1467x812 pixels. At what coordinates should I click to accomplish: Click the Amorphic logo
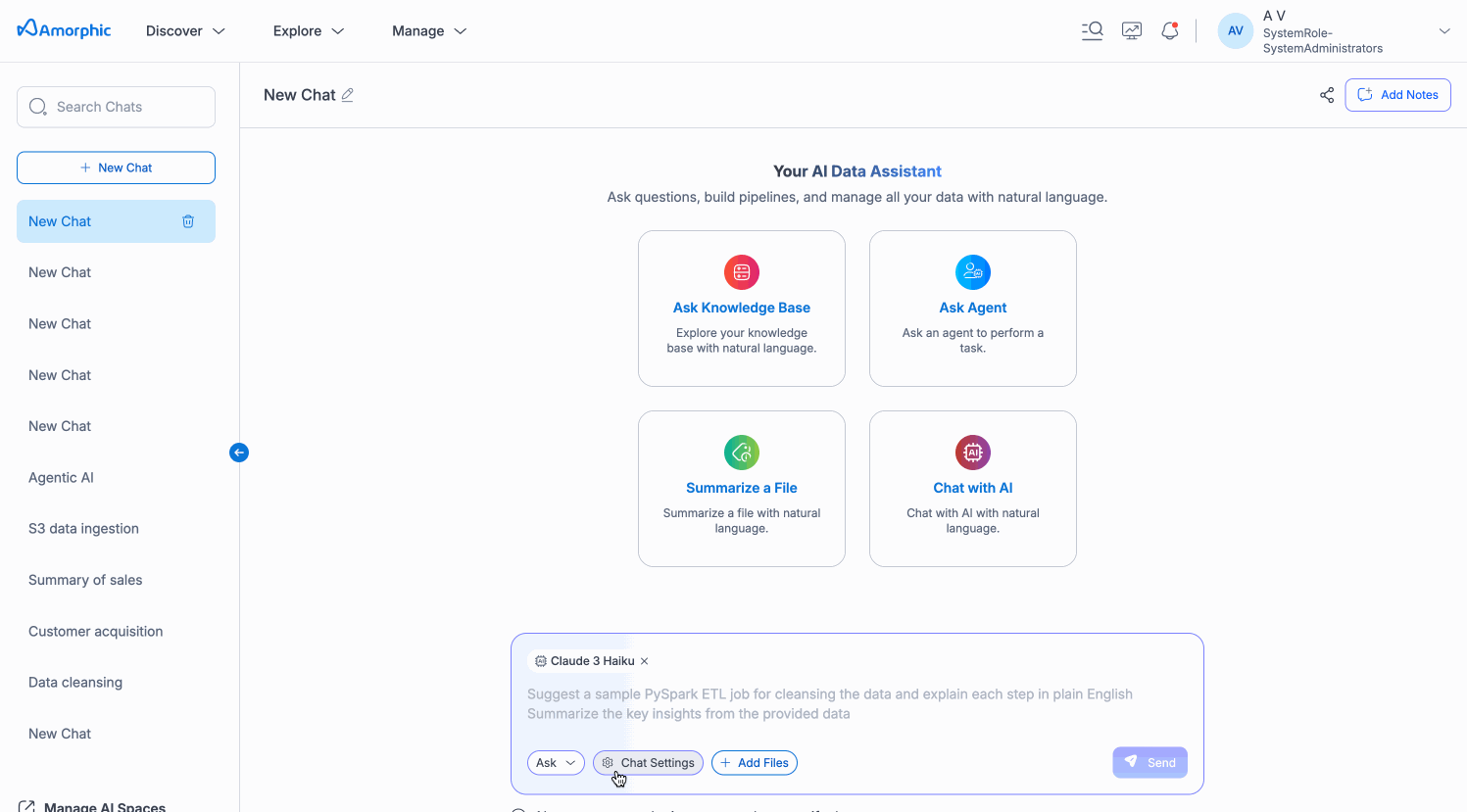pos(65,29)
